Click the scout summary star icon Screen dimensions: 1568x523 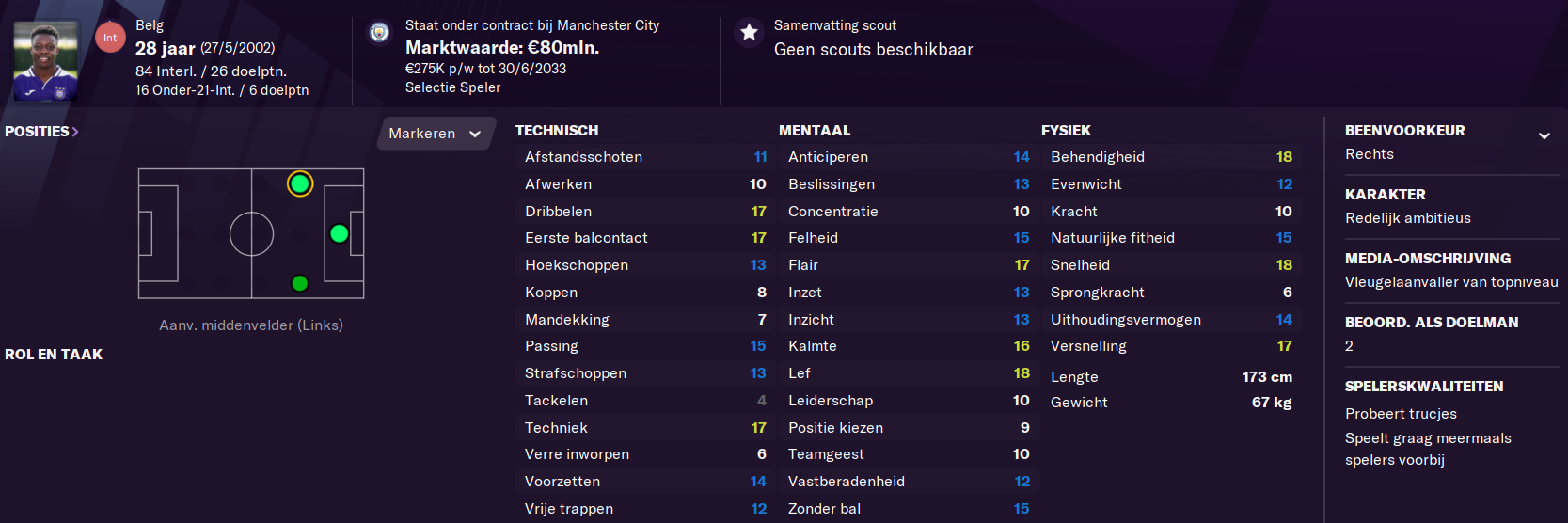pyautogui.click(x=749, y=33)
